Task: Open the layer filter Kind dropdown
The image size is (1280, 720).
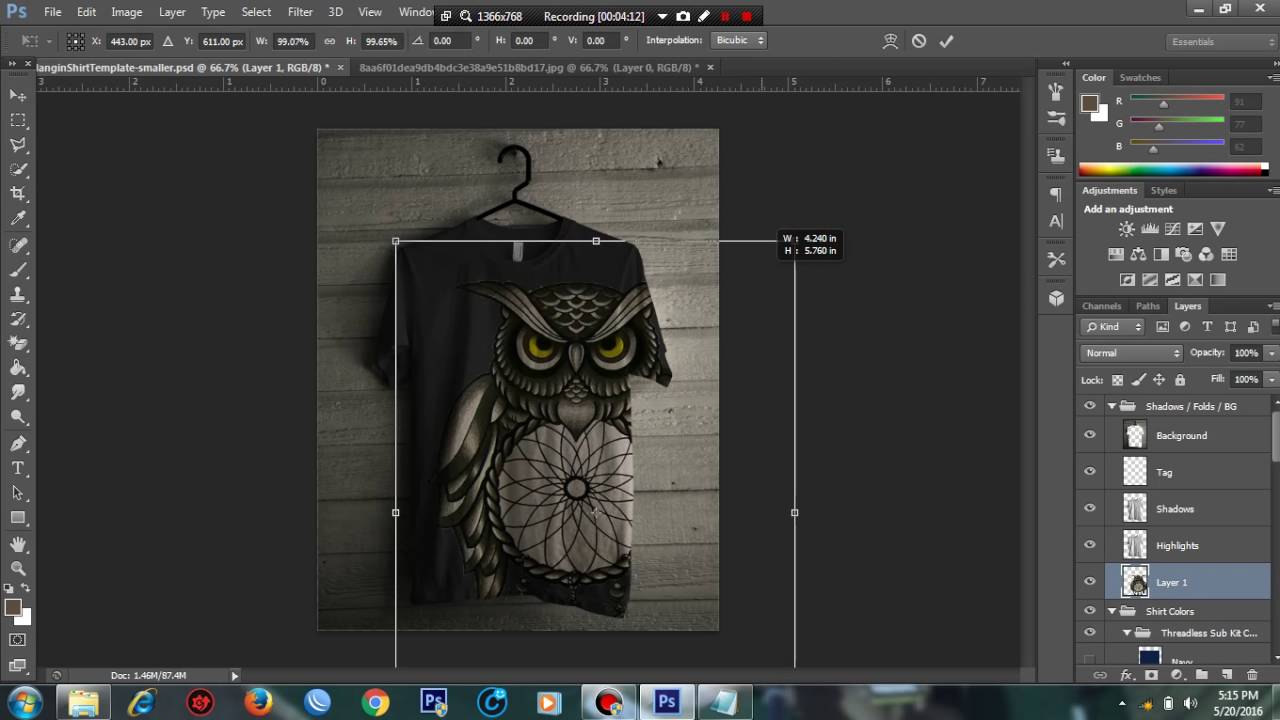Action: point(1113,327)
